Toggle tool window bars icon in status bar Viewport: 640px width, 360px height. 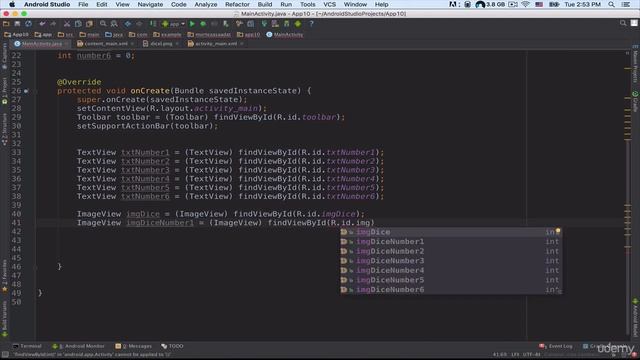coord(5,355)
